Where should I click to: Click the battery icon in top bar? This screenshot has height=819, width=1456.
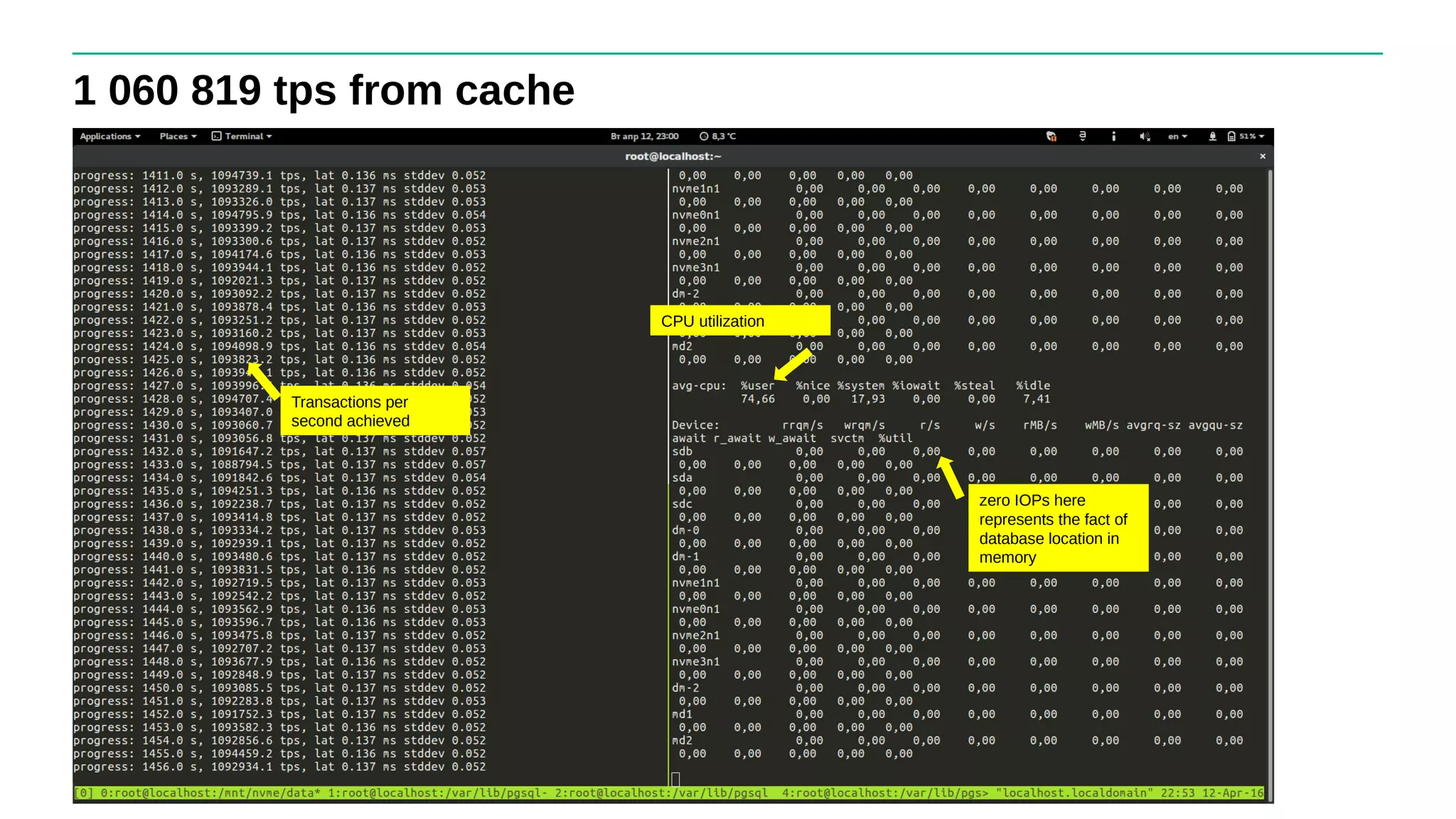pos(1231,136)
